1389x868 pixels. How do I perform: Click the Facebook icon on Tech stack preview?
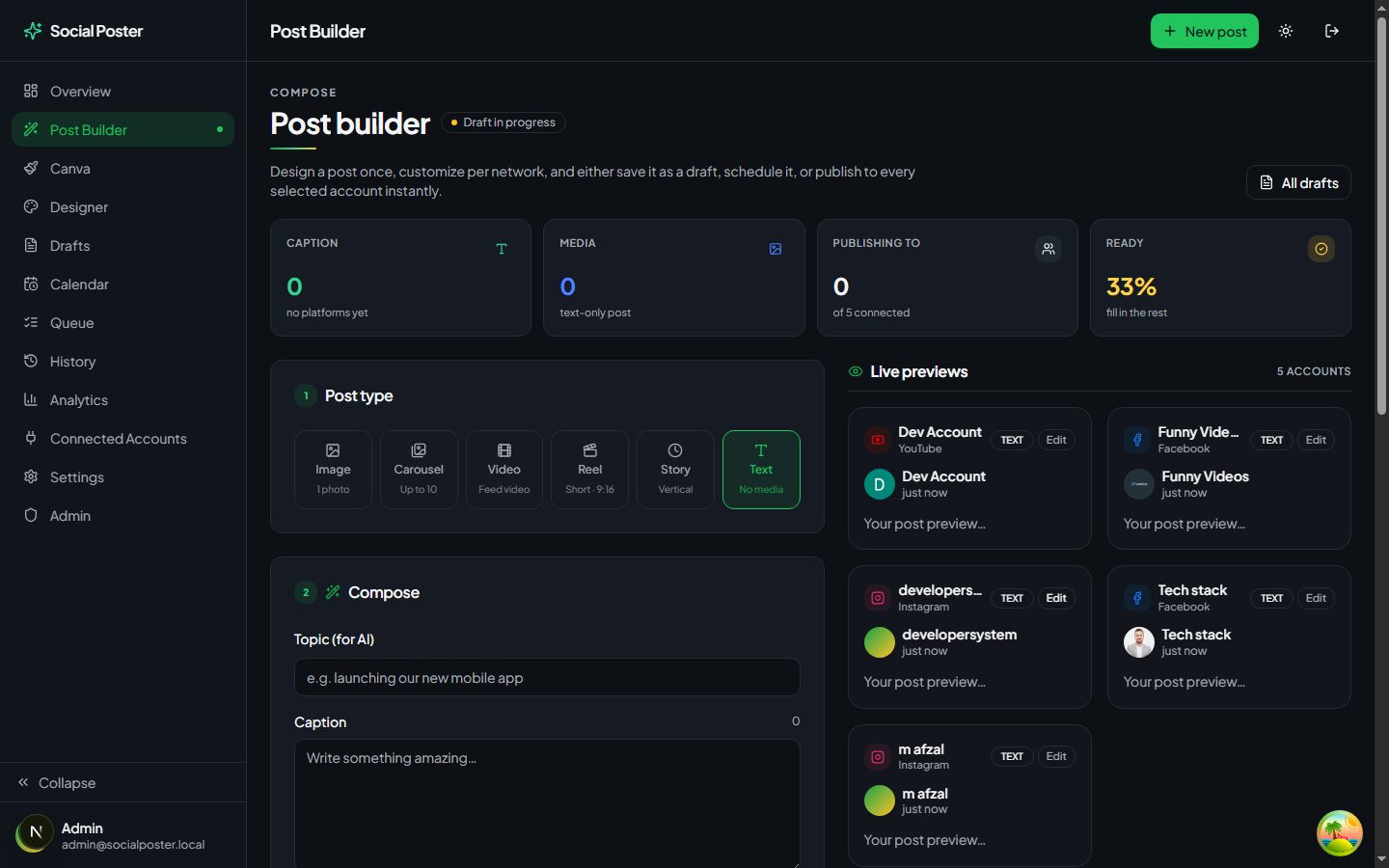tap(1137, 598)
